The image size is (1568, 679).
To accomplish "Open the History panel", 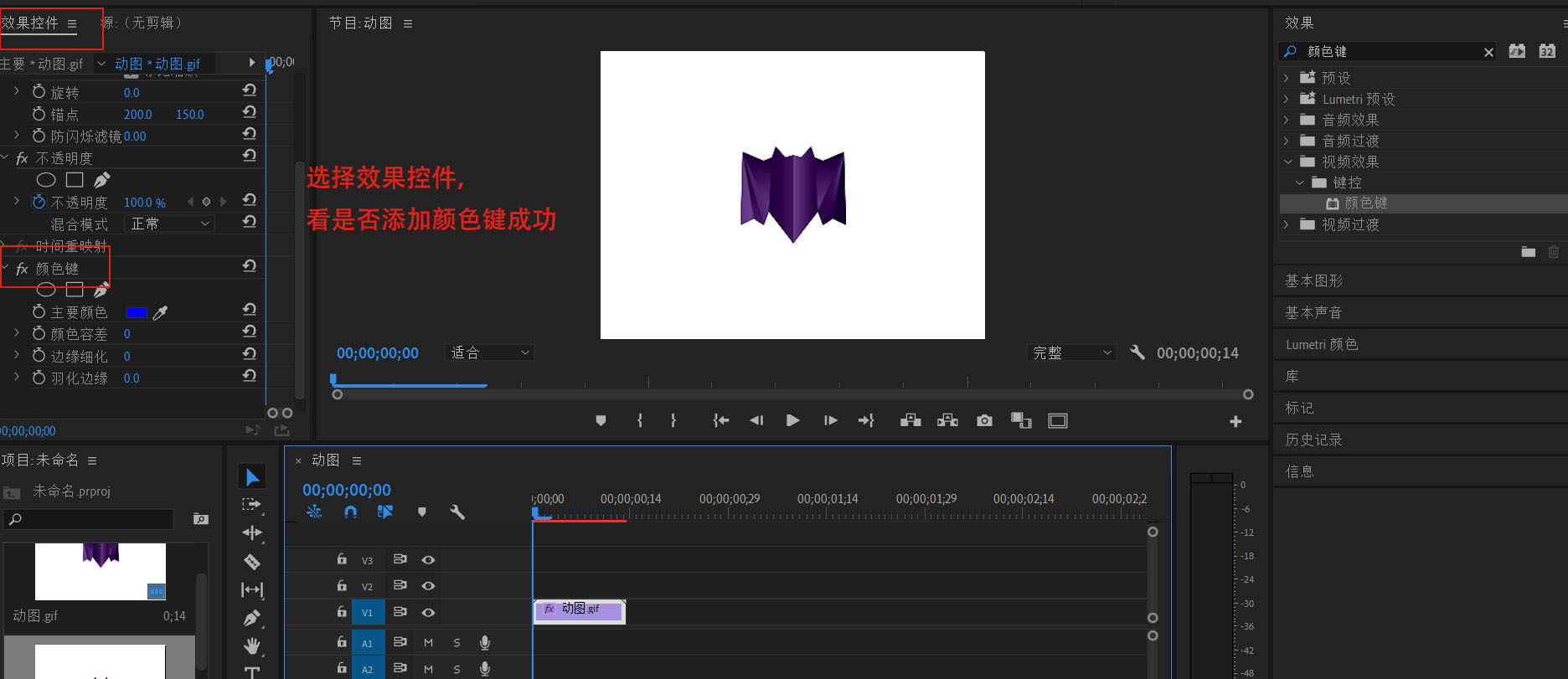I will [1313, 440].
